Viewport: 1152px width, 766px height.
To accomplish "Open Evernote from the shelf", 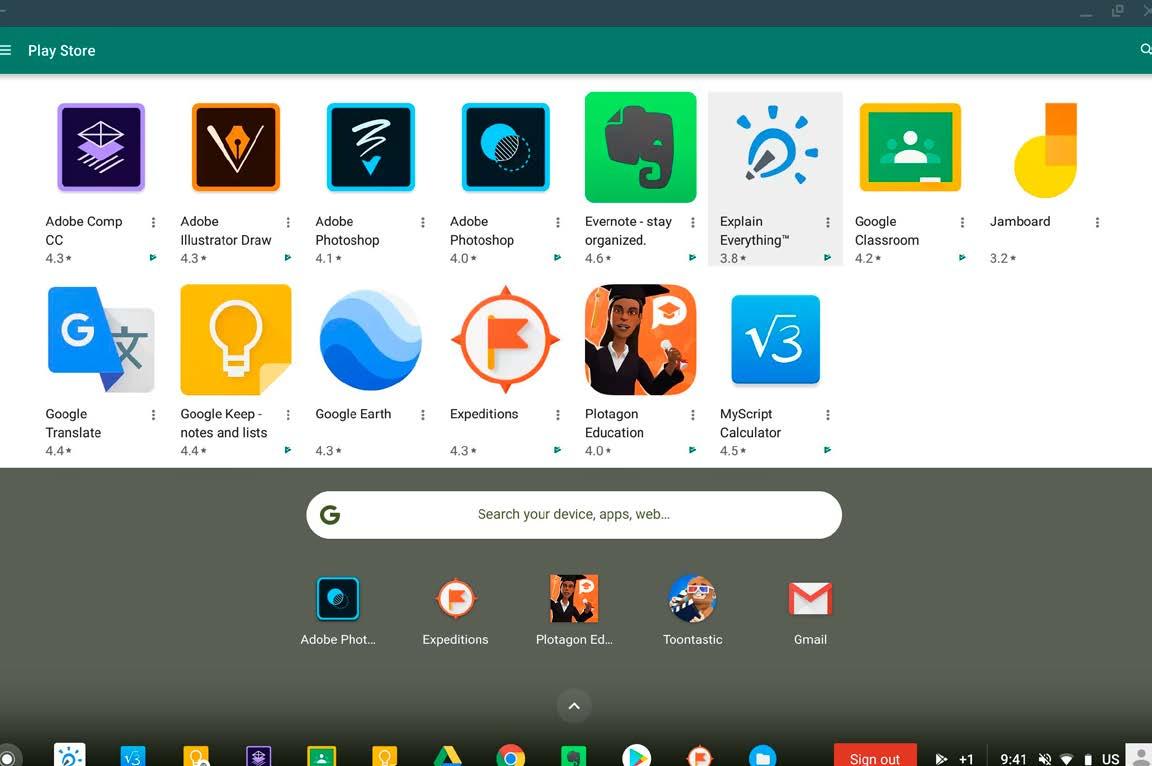I will coord(574,756).
